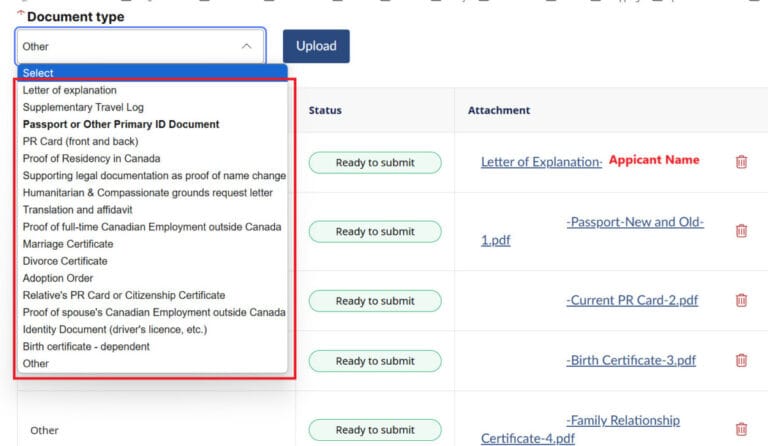Remove the Current PR Card-2.pdf file
This screenshot has height=446, width=768.
(741, 300)
